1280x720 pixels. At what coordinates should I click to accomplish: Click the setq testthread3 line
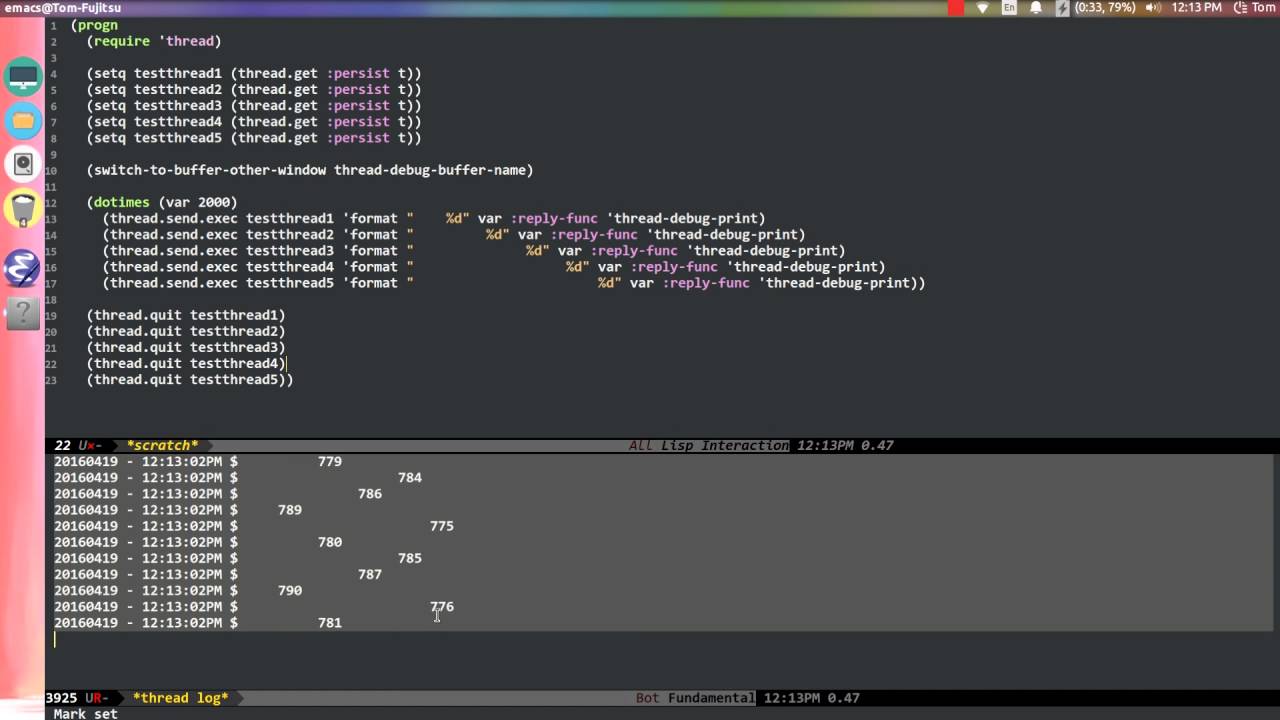point(254,105)
